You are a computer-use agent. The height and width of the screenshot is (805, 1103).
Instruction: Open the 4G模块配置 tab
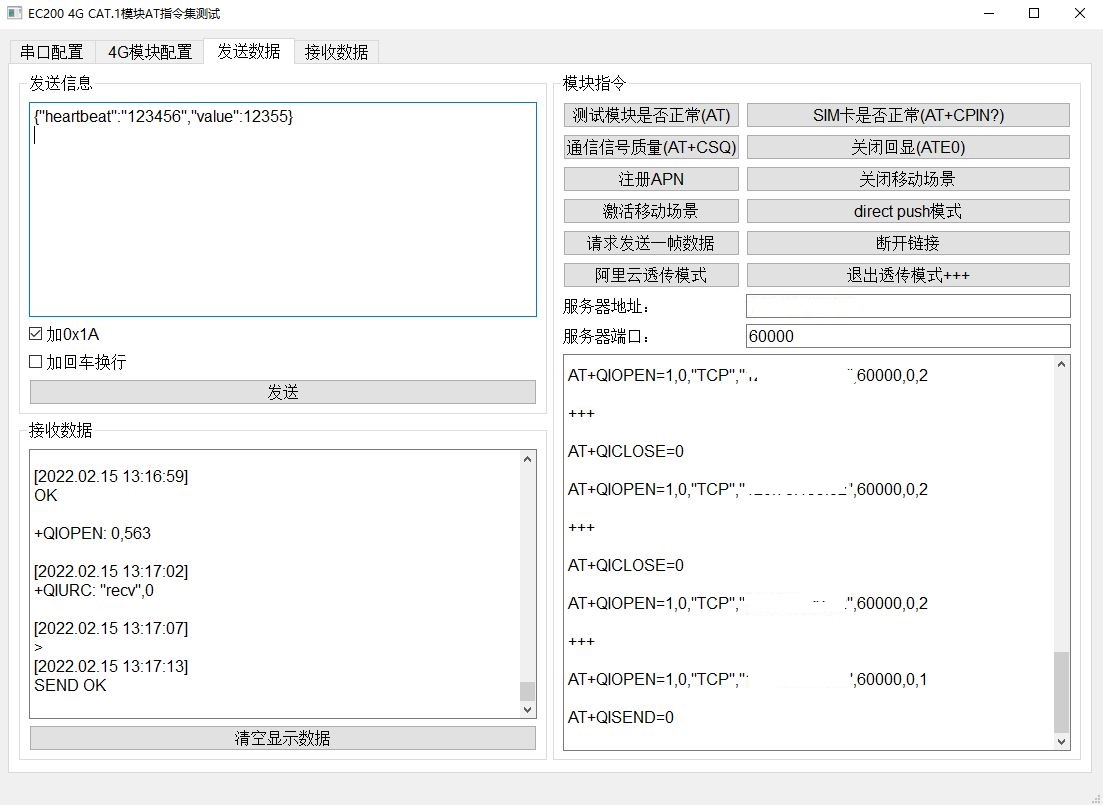[148, 52]
